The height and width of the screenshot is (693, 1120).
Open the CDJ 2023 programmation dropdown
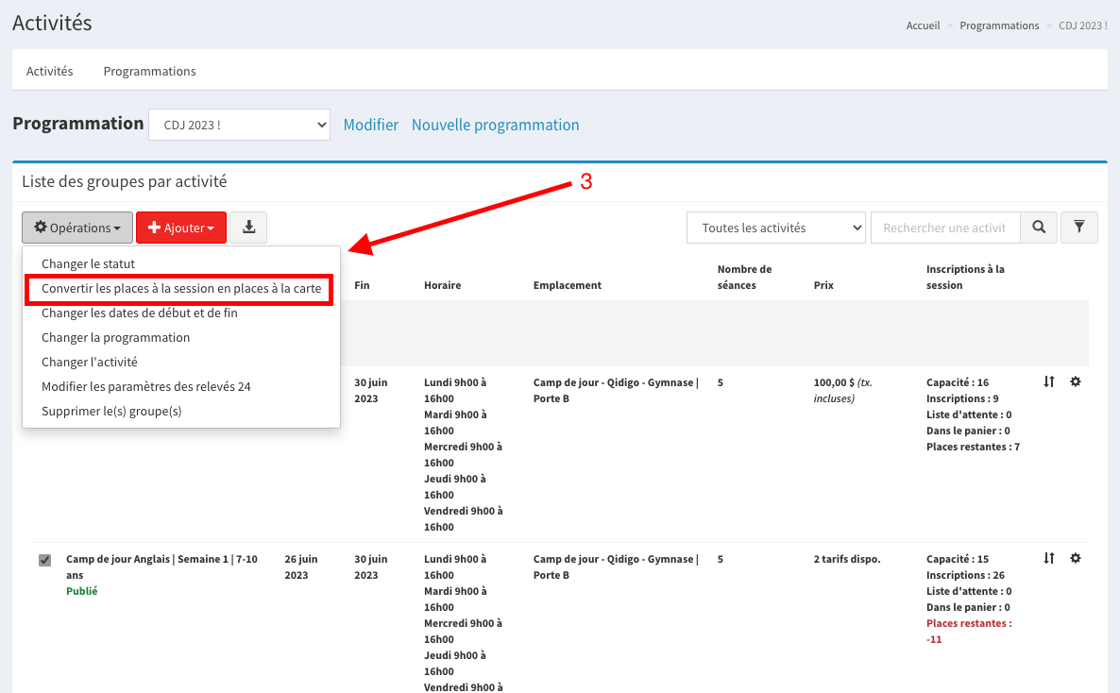point(239,125)
